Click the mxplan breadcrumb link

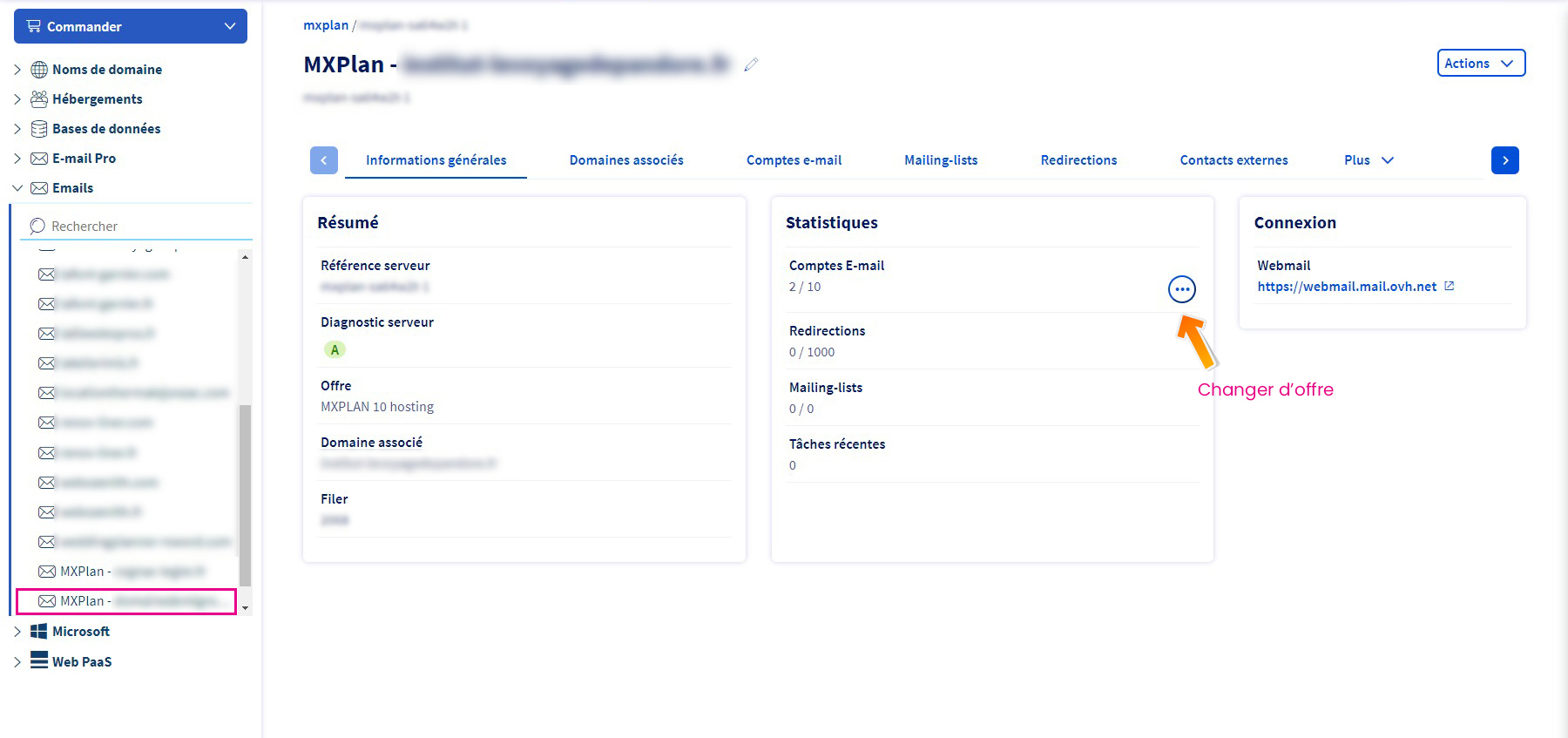coord(326,25)
